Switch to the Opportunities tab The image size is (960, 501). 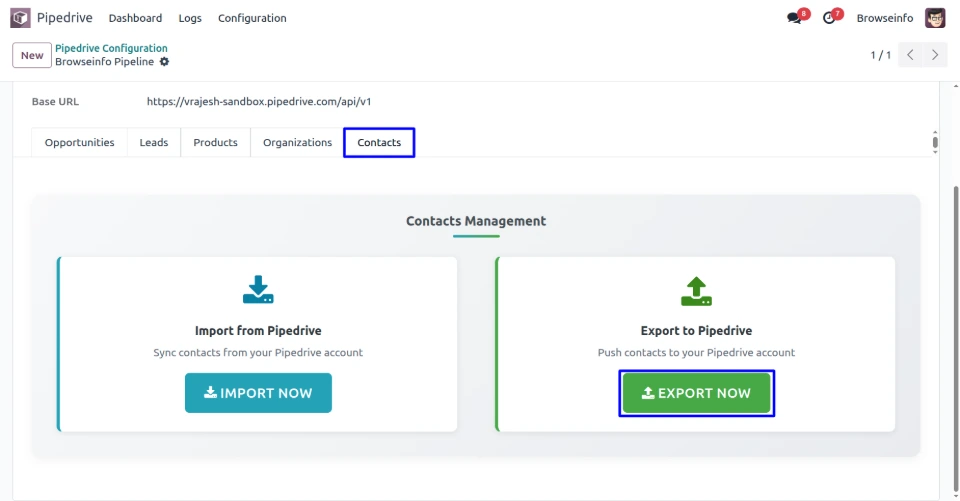click(80, 143)
